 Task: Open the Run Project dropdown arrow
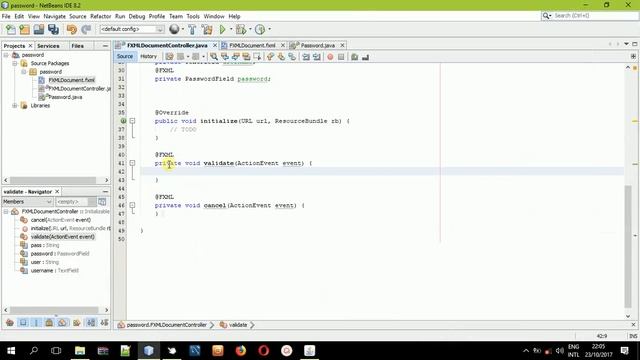[x=231, y=29]
